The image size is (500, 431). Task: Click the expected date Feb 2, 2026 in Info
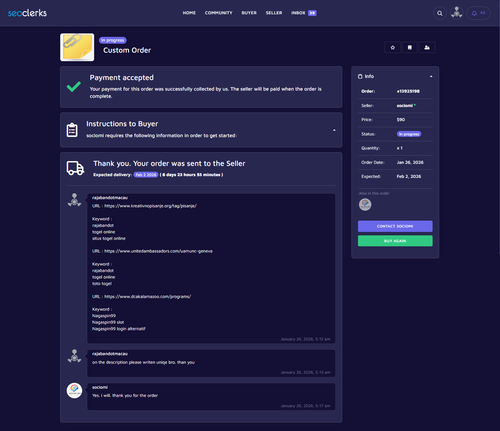click(x=409, y=176)
